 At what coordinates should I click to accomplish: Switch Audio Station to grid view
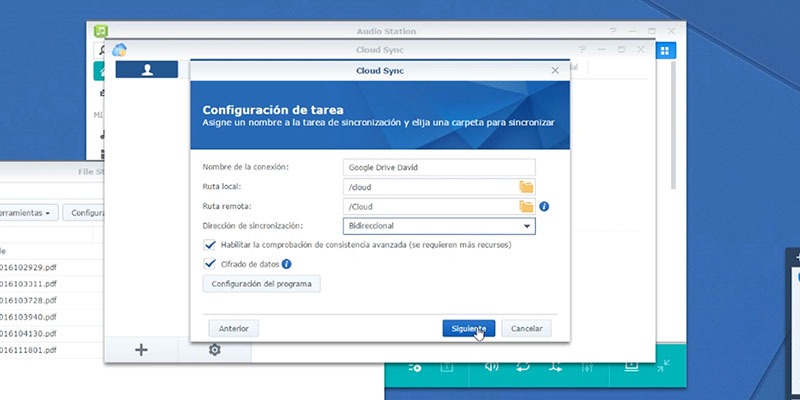(665, 51)
